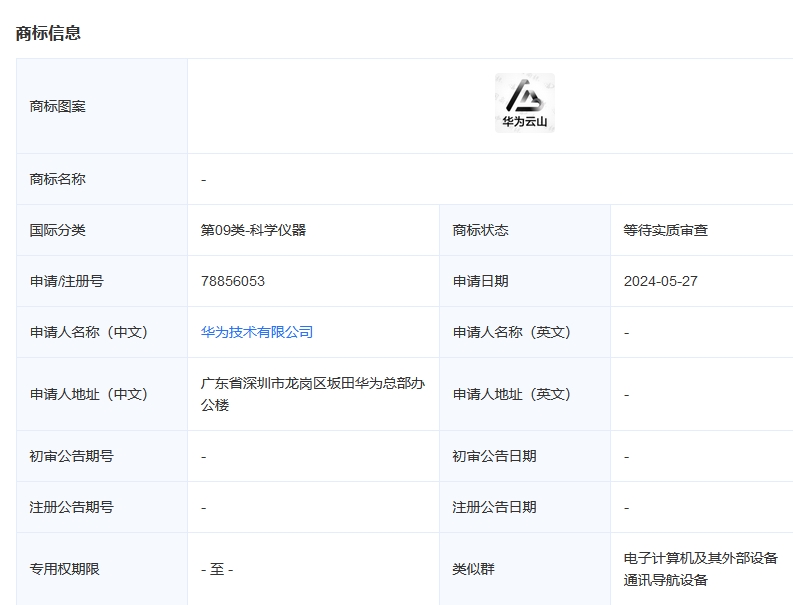Image resolution: width=793 pixels, height=605 pixels.
Task: Click the 注册公告日期 label cell
Action: click(494, 507)
